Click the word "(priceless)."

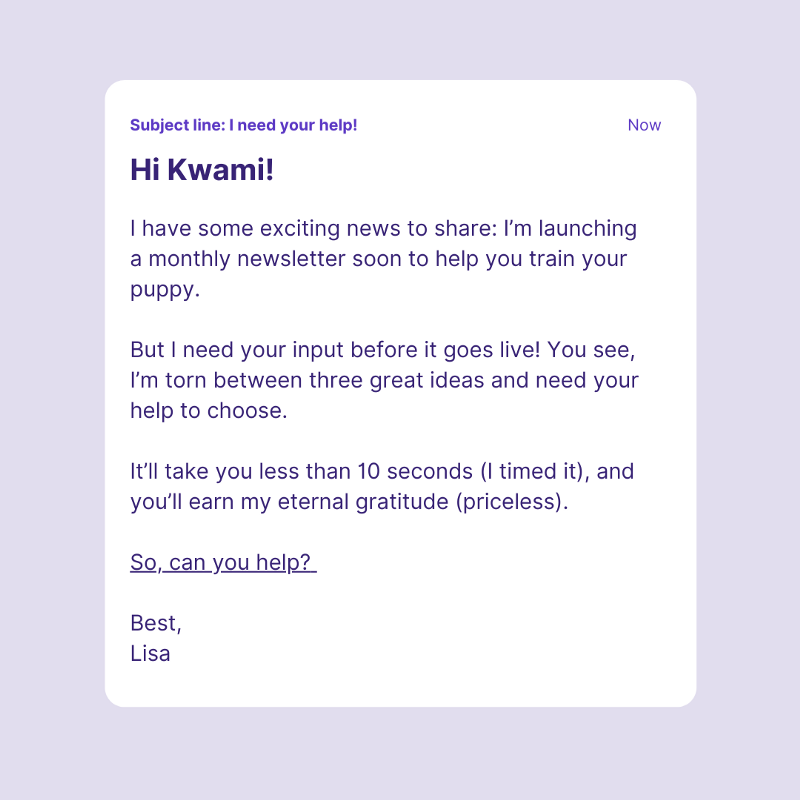[x=512, y=502]
